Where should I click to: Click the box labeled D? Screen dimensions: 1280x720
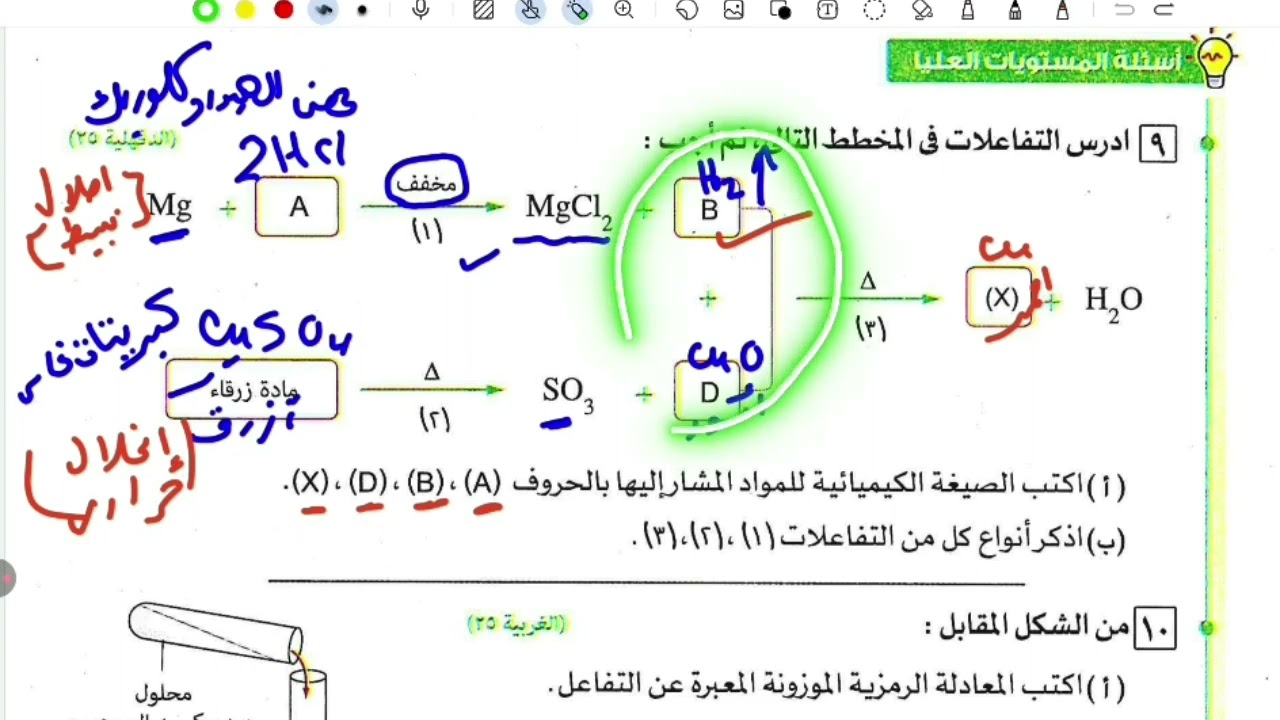(708, 392)
